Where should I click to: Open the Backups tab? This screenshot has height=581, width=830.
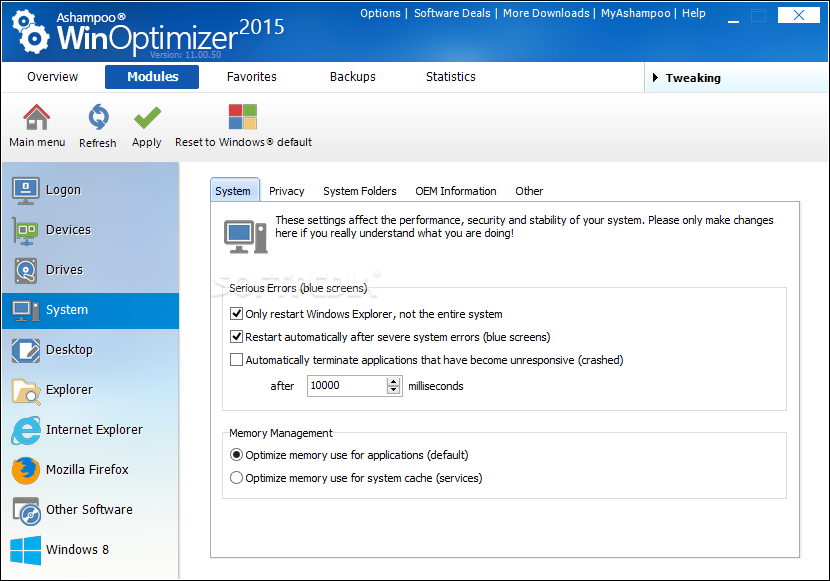point(353,77)
